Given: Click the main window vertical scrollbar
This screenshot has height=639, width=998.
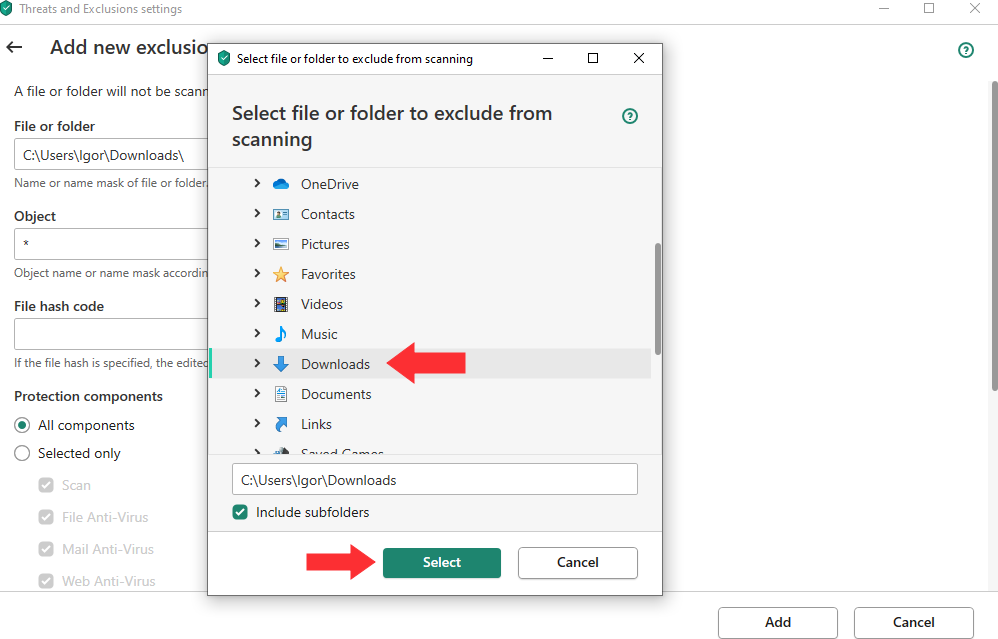Looking at the screenshot, I should tap(994, 235).
